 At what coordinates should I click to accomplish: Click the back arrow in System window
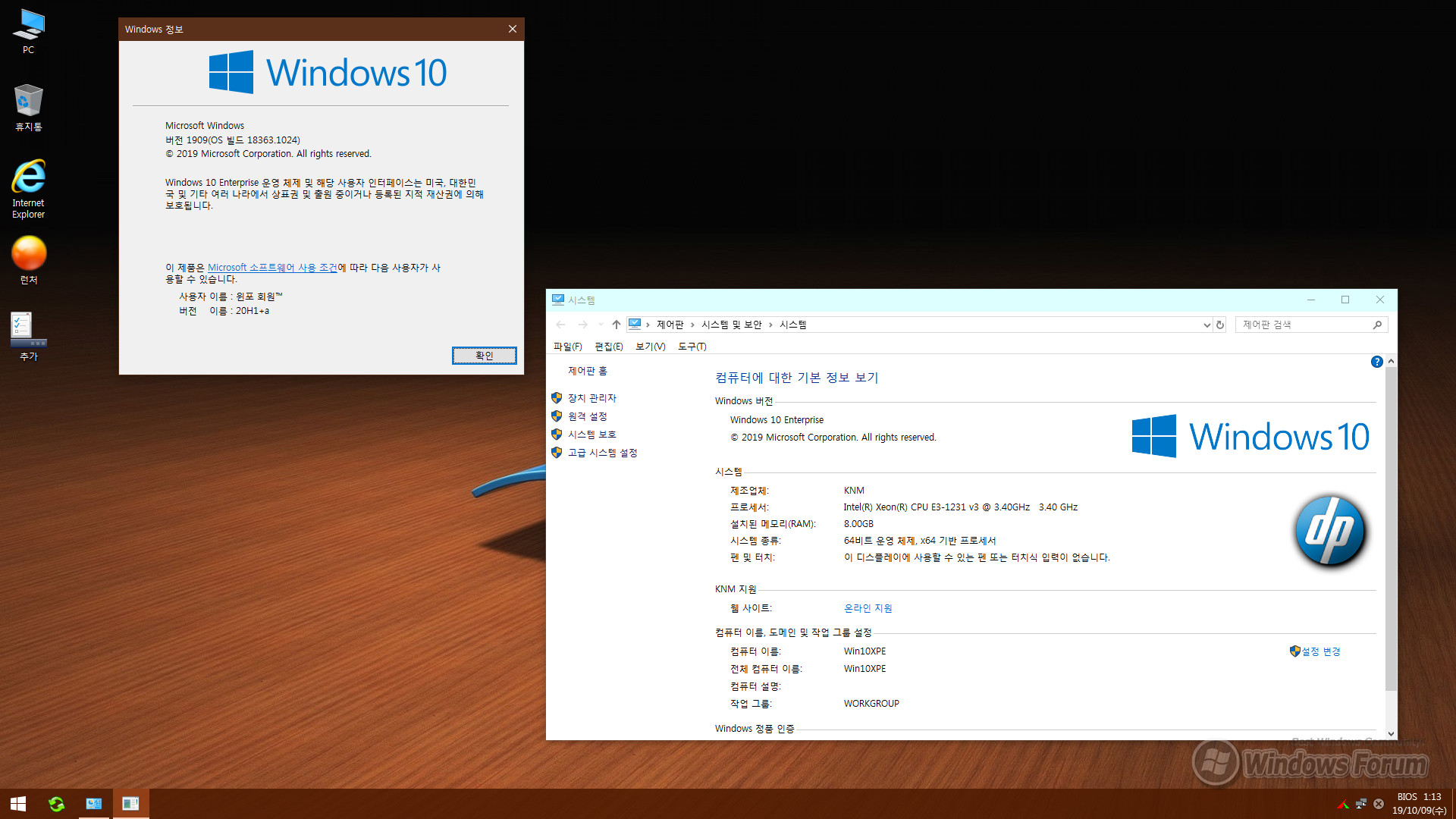560,325
